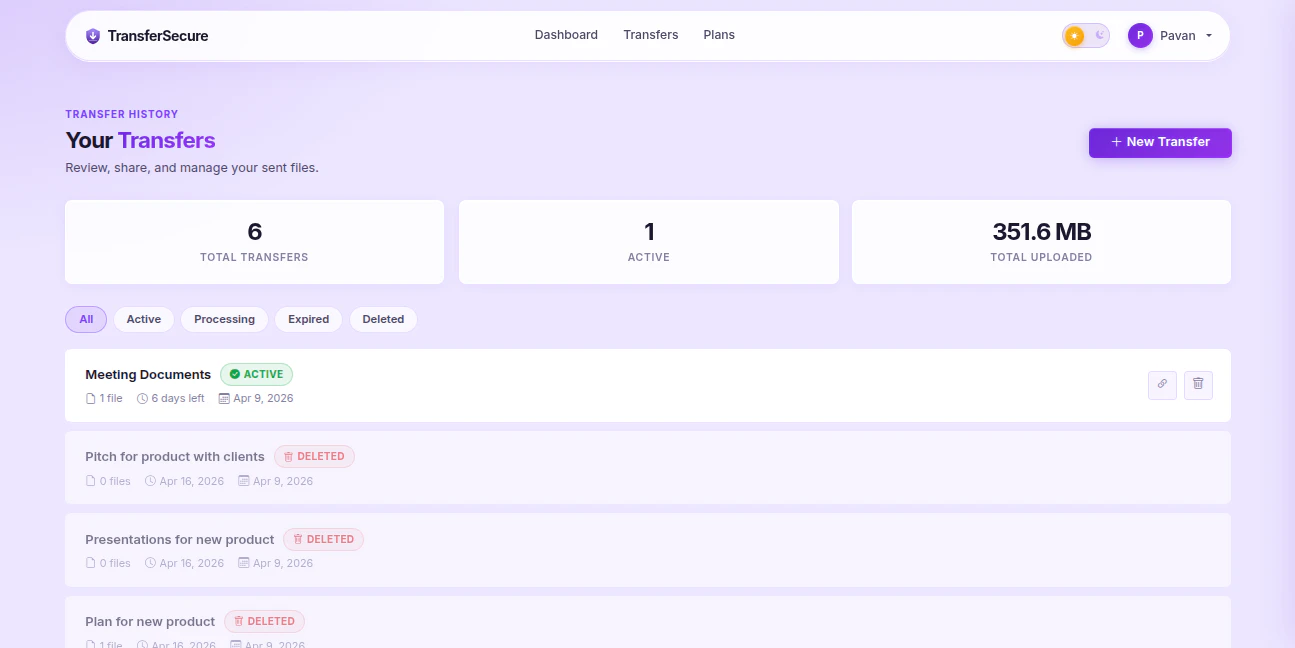Open the Plans navigation tab

(x=719, y=34)
